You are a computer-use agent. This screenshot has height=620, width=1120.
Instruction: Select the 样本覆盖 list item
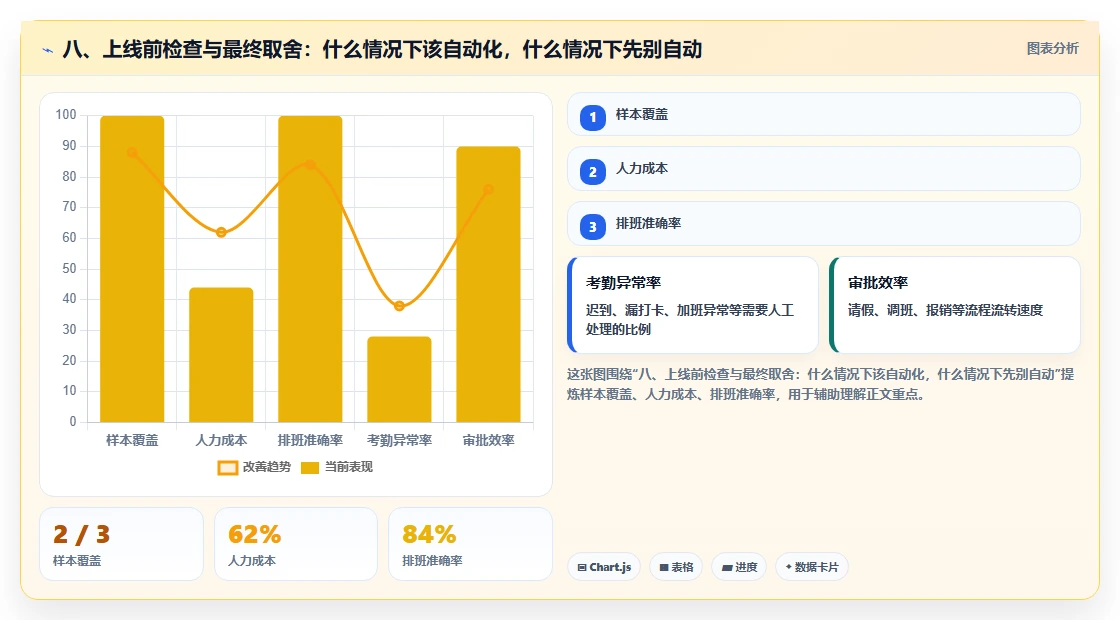(x=824, y=114)
